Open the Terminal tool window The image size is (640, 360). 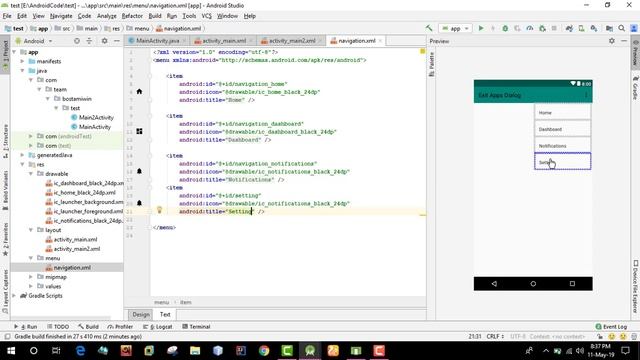coord(196,327)
